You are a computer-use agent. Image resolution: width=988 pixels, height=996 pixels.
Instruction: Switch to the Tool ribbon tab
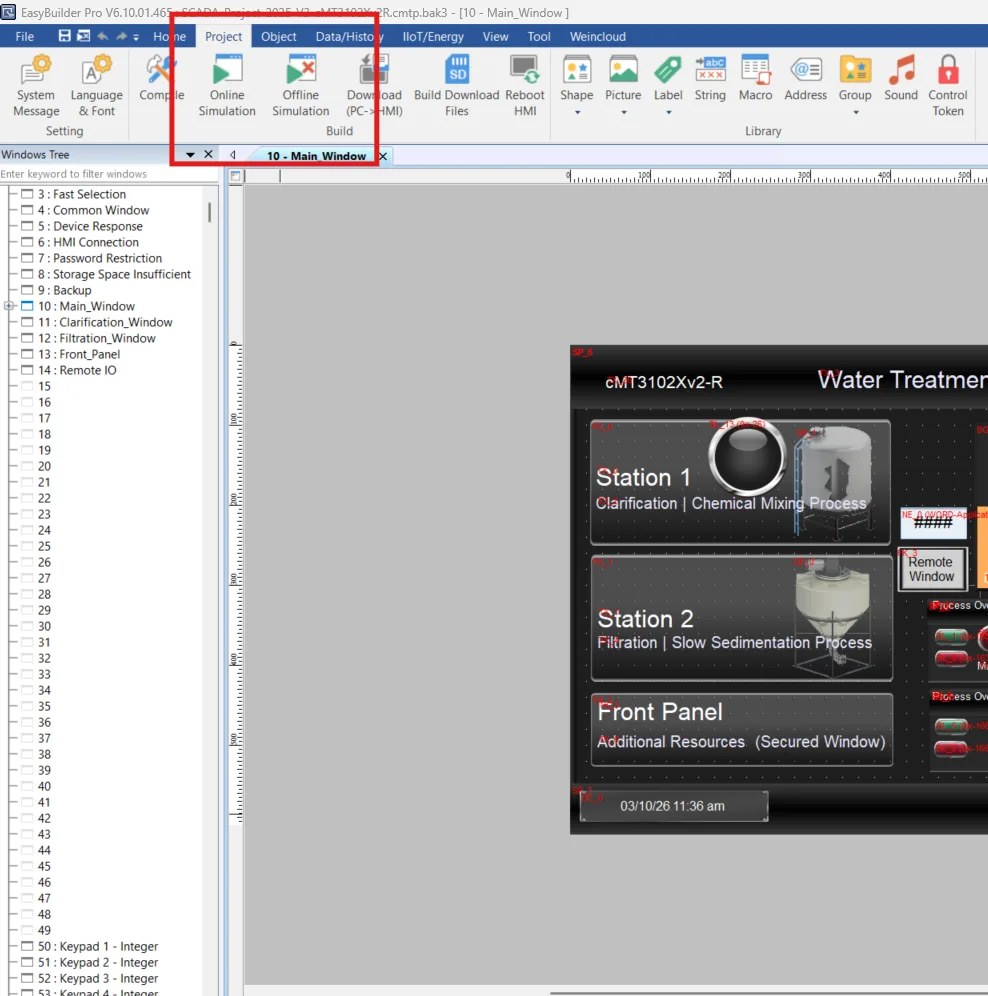click(x=539, y=37)
